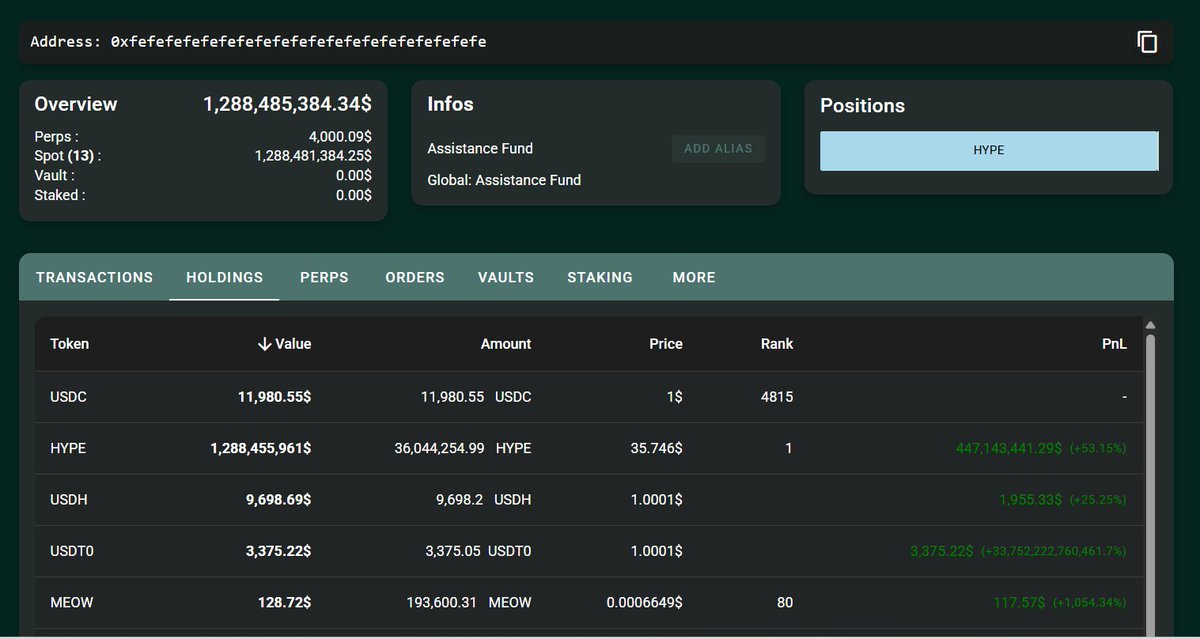This screenshot has height=639, width=1200.
Task: Click the USDC value 11,980.55$
Action: coord(275,397)
